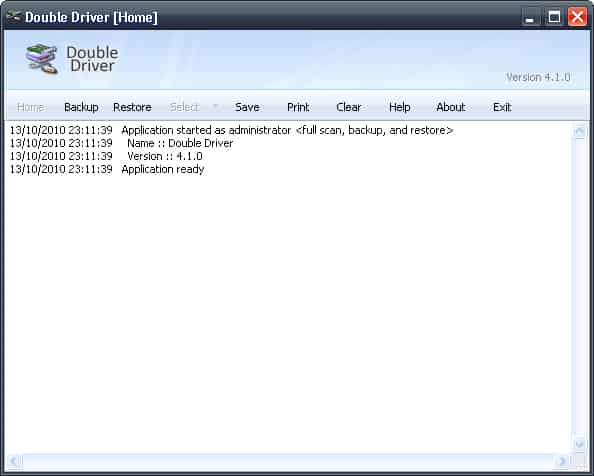Click the vertical scrollbar up arrow
The width and height of the screenshot is (594, 476).
(x=580, y=132)
